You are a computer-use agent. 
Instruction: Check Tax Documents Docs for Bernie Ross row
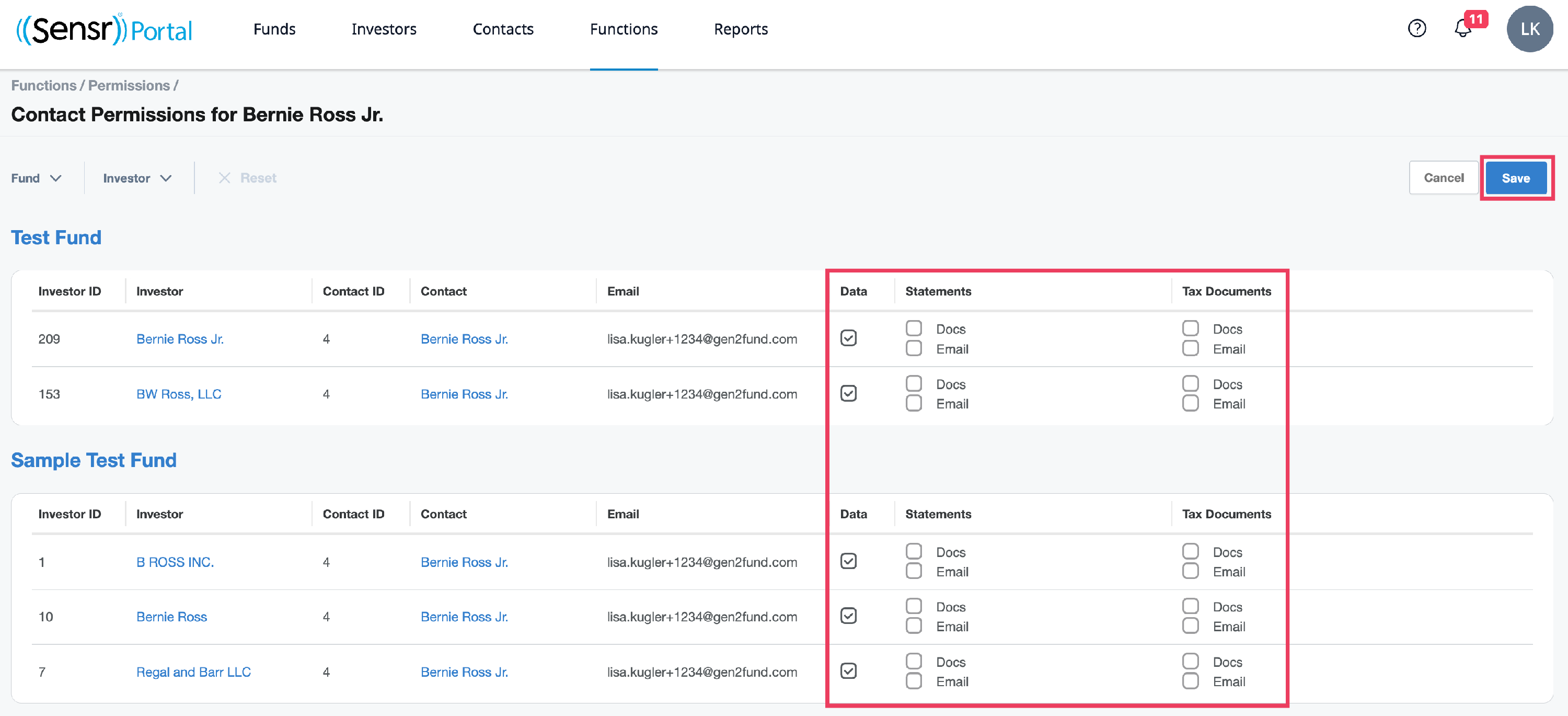(x=1190, y=606)
